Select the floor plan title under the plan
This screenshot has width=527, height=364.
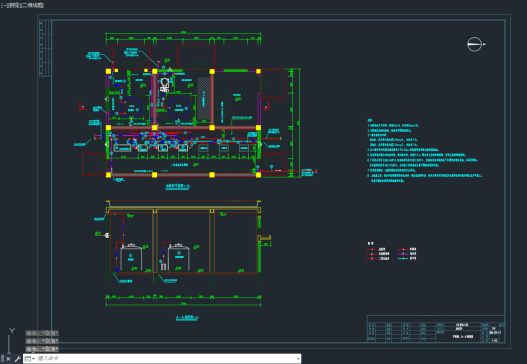pos(178,186)
